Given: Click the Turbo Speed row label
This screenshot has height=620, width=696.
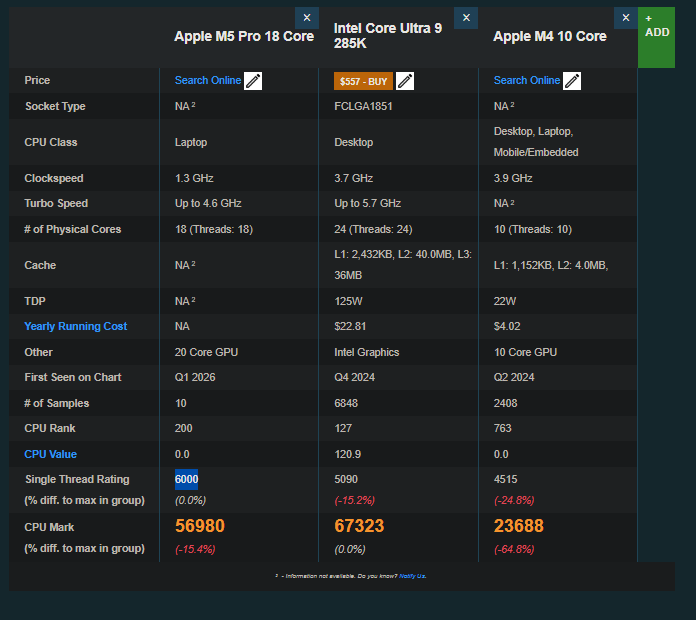Looking at the screenshot, I should click(56, 203).
